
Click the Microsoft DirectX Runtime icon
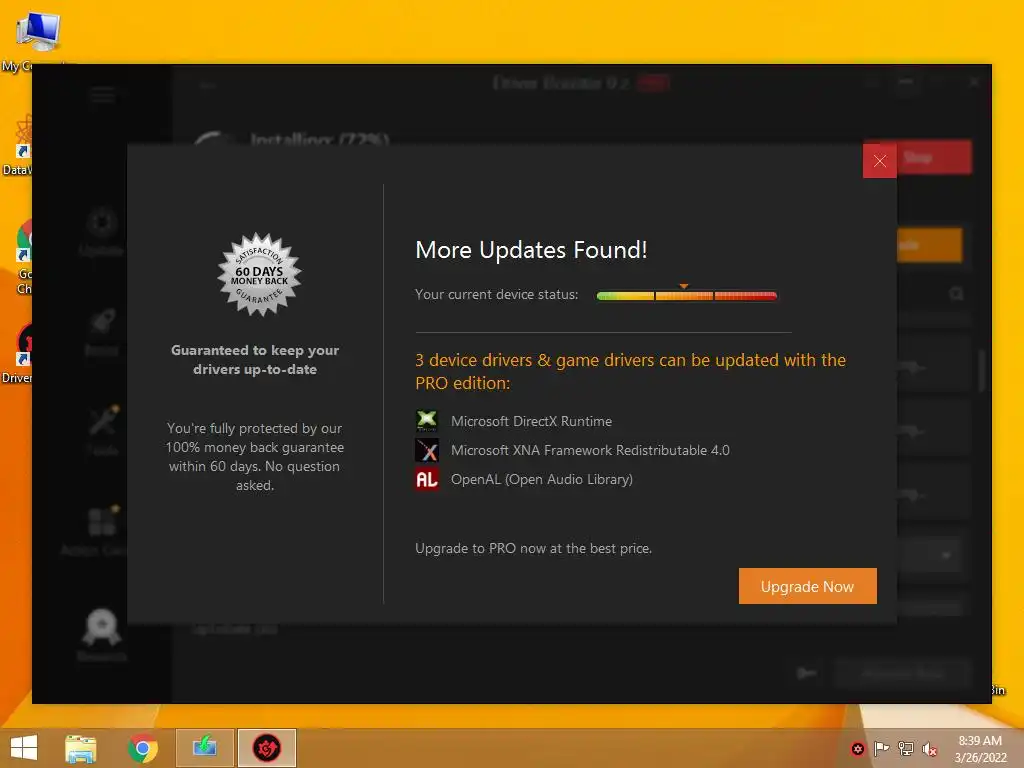pyautogui.click(x=427, y=421)
